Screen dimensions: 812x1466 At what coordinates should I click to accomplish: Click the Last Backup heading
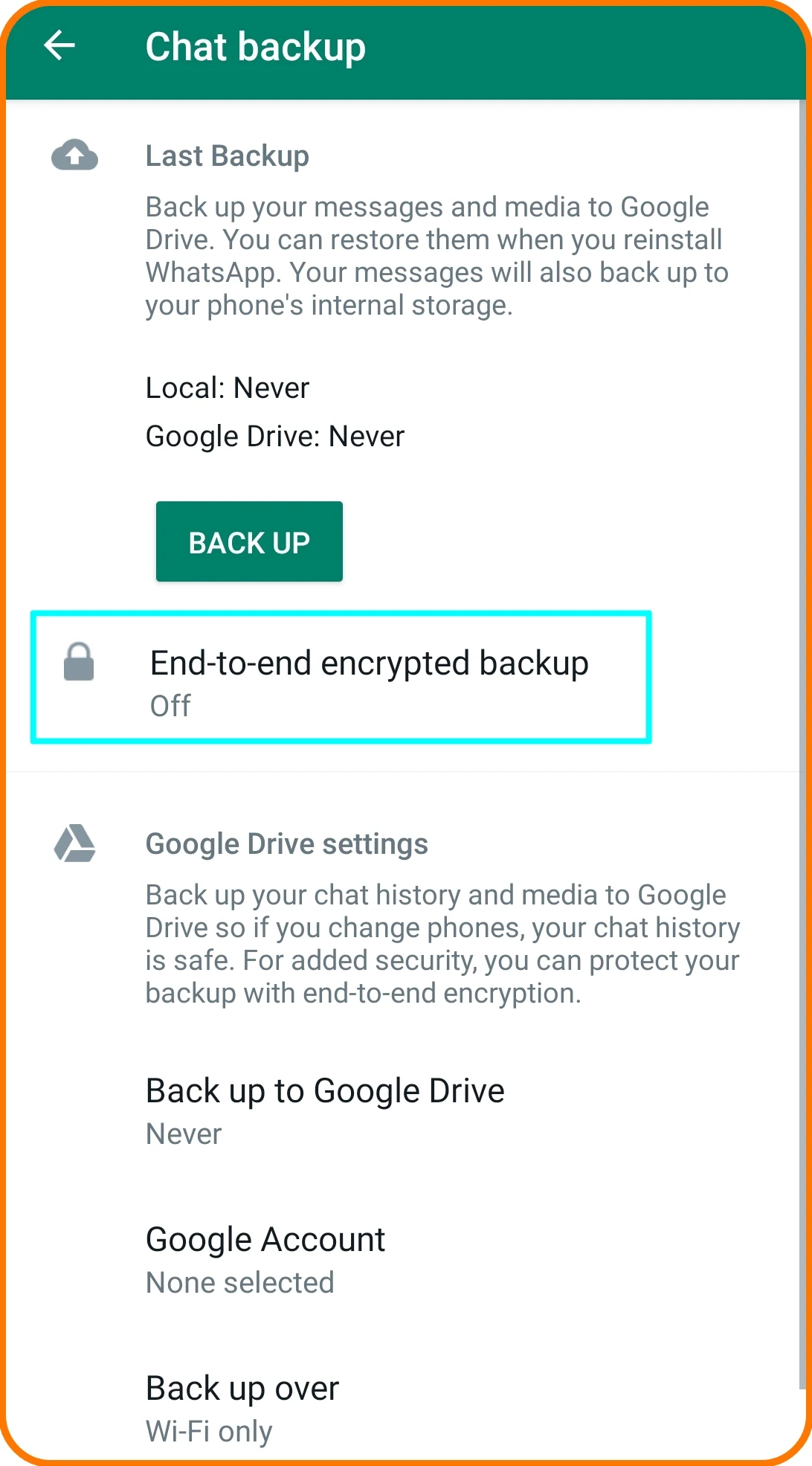coord(228,156)
